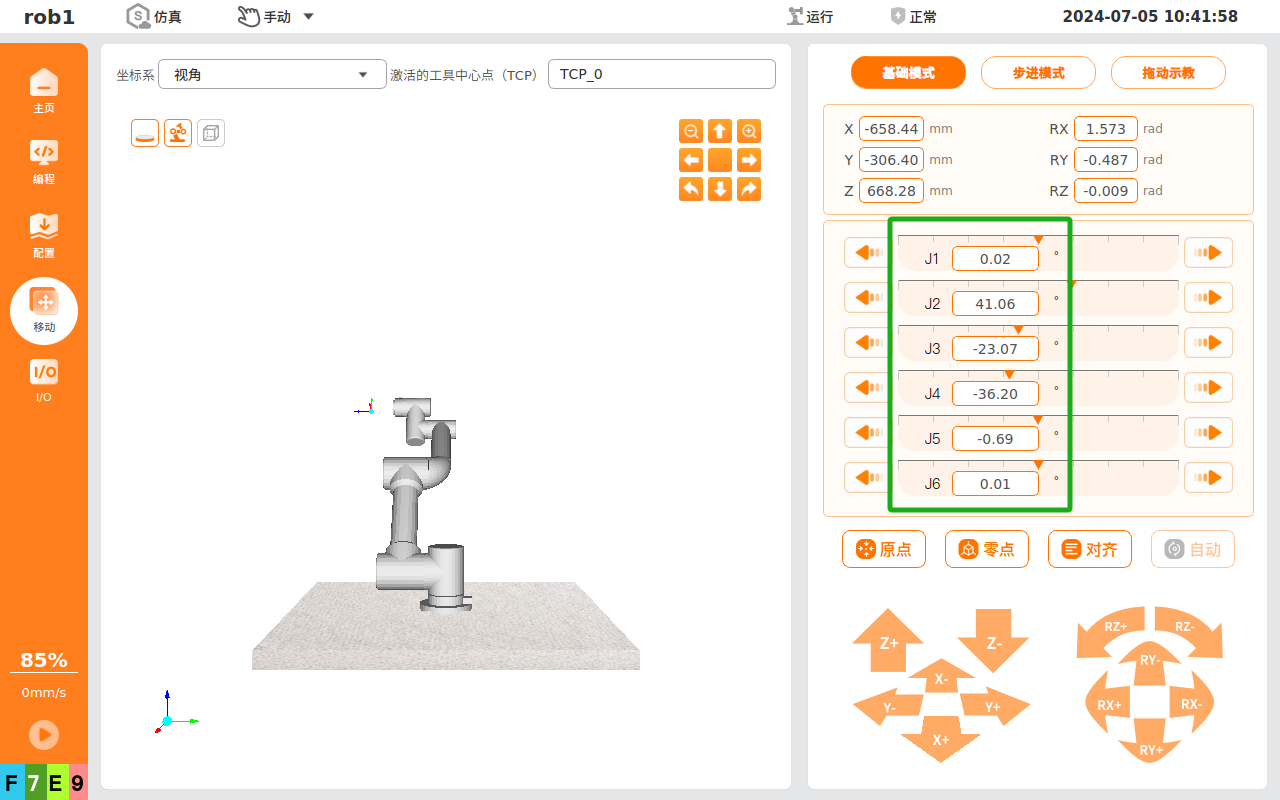Switch to 拖动示教 tab
The width and height of the screenshot is (1280, 800).
point(1168,73)
